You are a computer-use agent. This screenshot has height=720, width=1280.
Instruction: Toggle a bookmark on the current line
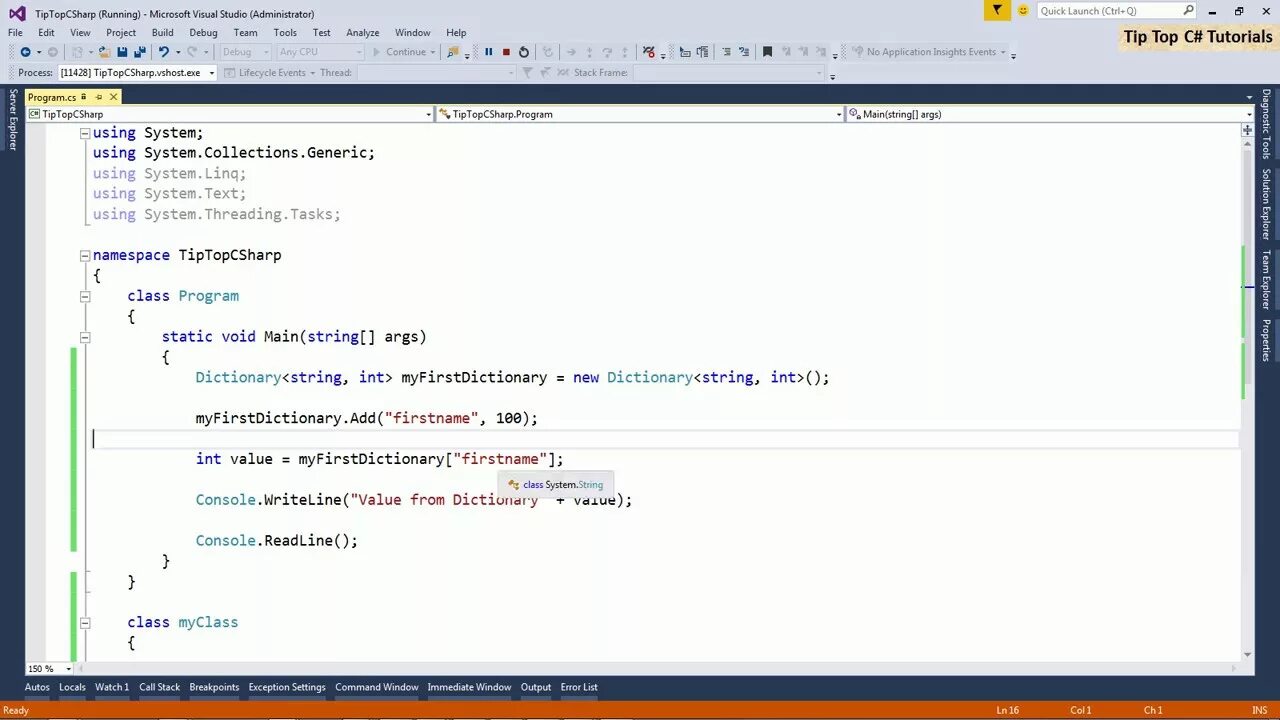(x=767, y=52)
